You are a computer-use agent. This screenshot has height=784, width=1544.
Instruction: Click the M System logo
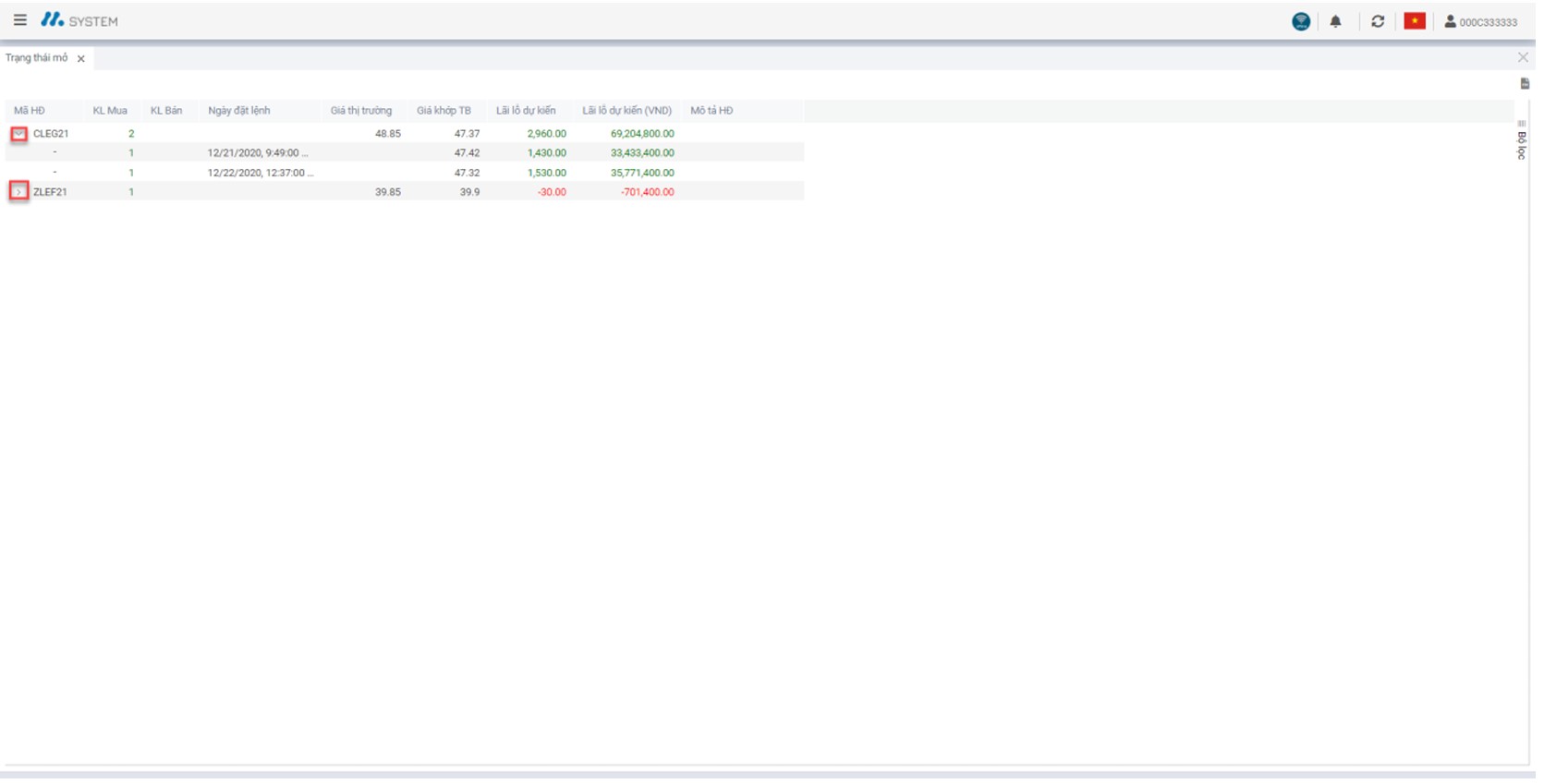[x=79, y=20]
